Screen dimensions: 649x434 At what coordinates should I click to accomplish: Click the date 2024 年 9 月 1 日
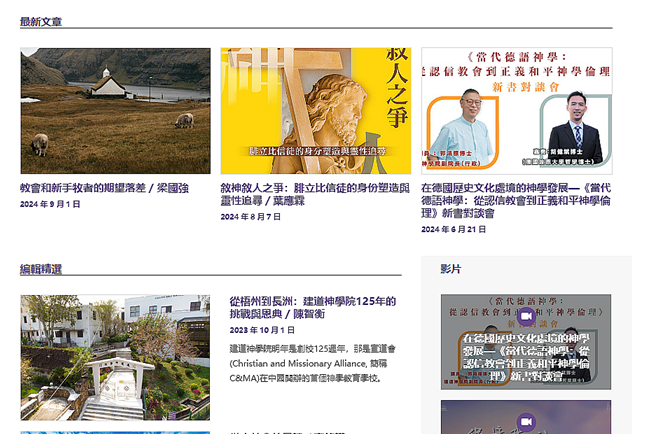click(x=50, y=204)
